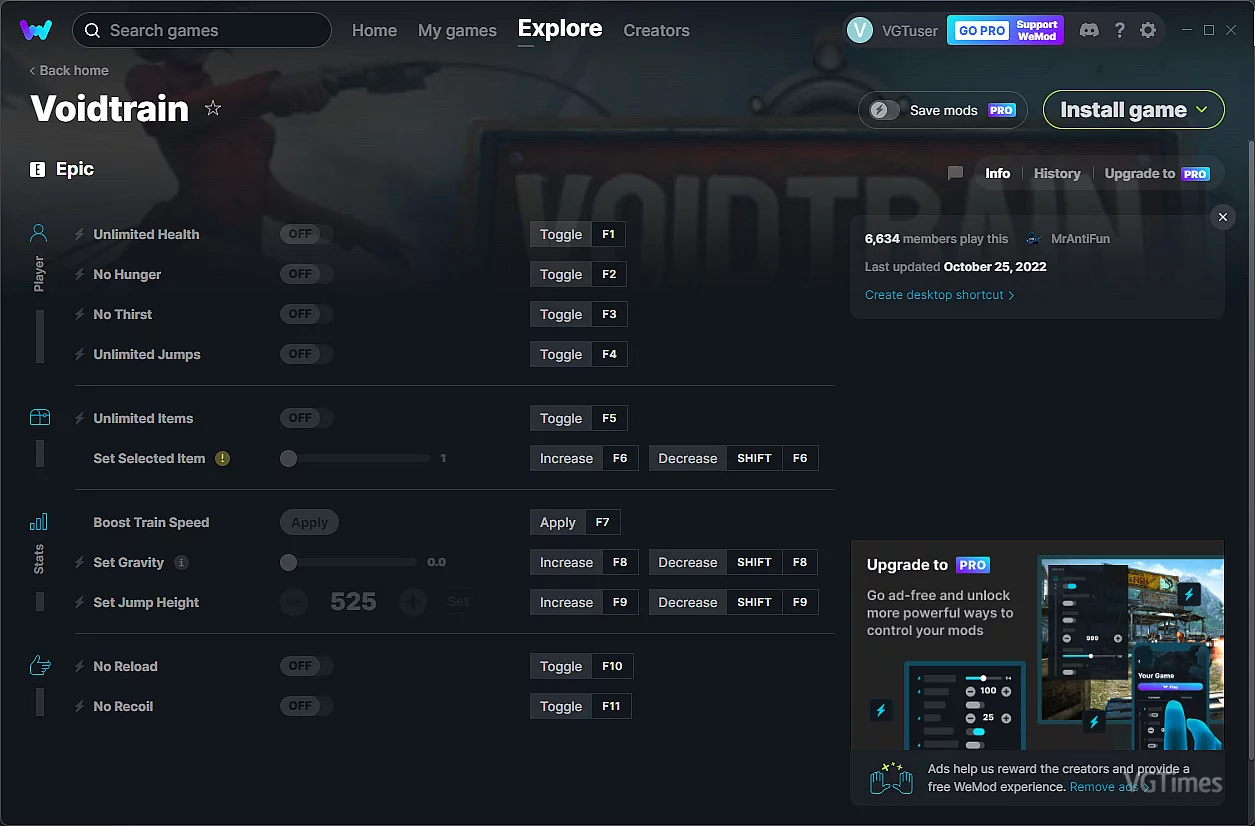This screenshot has height=826, width=1255.
Task: Open the Discord icon link
Action: point(1089,30)
